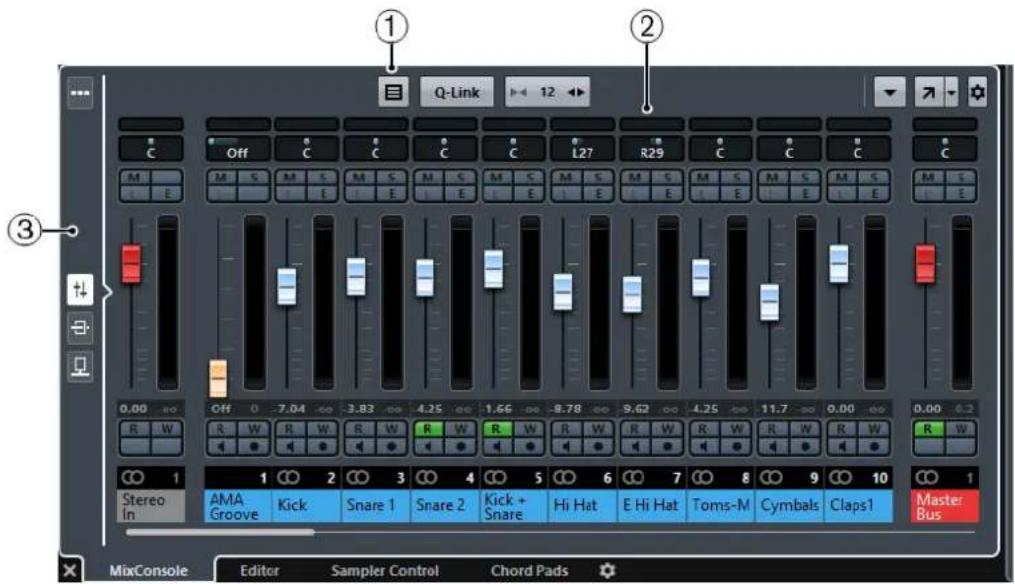The height and width of the screenshot is (584, 1015).
Task: Record-enable the Snare 1 channel
Action: click(x=392, y=446)
